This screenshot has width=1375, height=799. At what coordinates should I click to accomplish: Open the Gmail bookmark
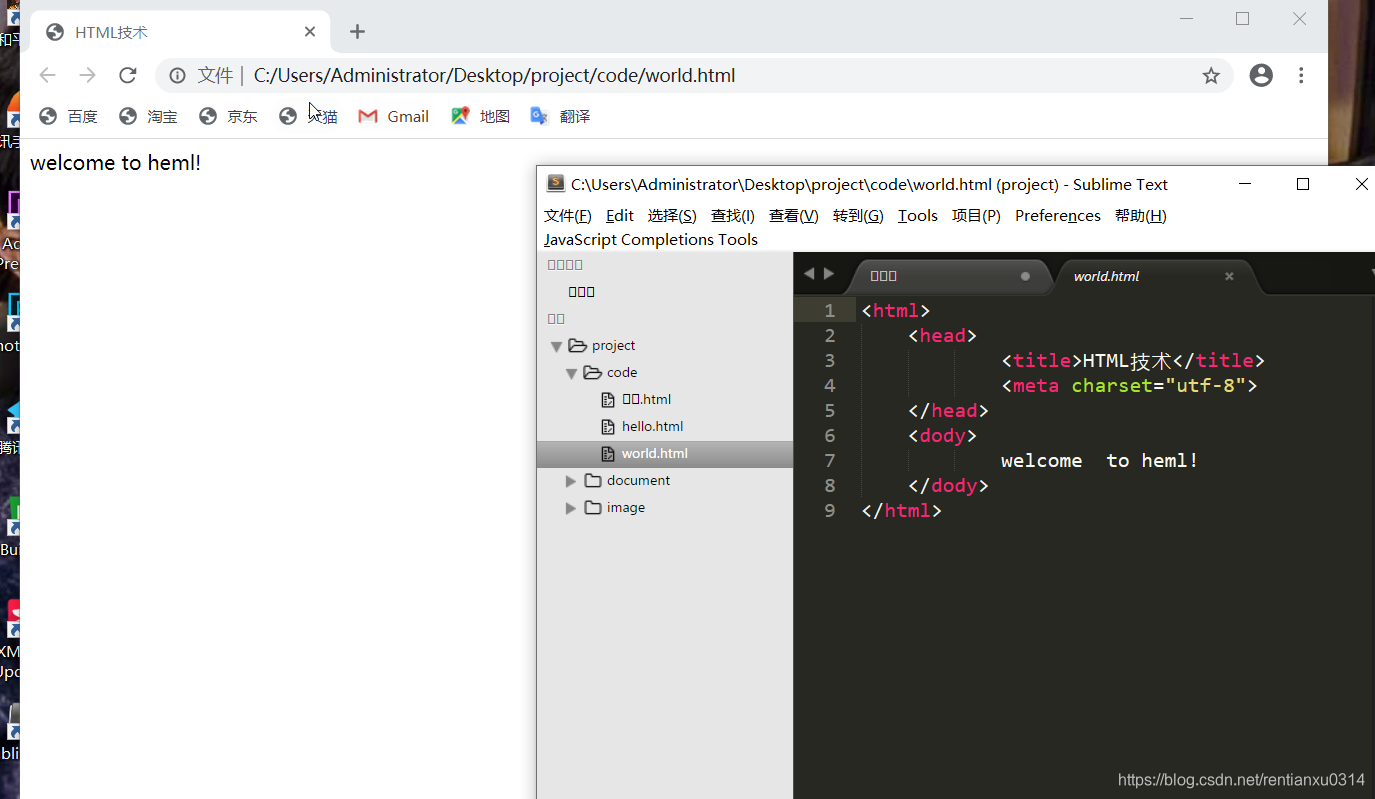(x=394, y=116)
